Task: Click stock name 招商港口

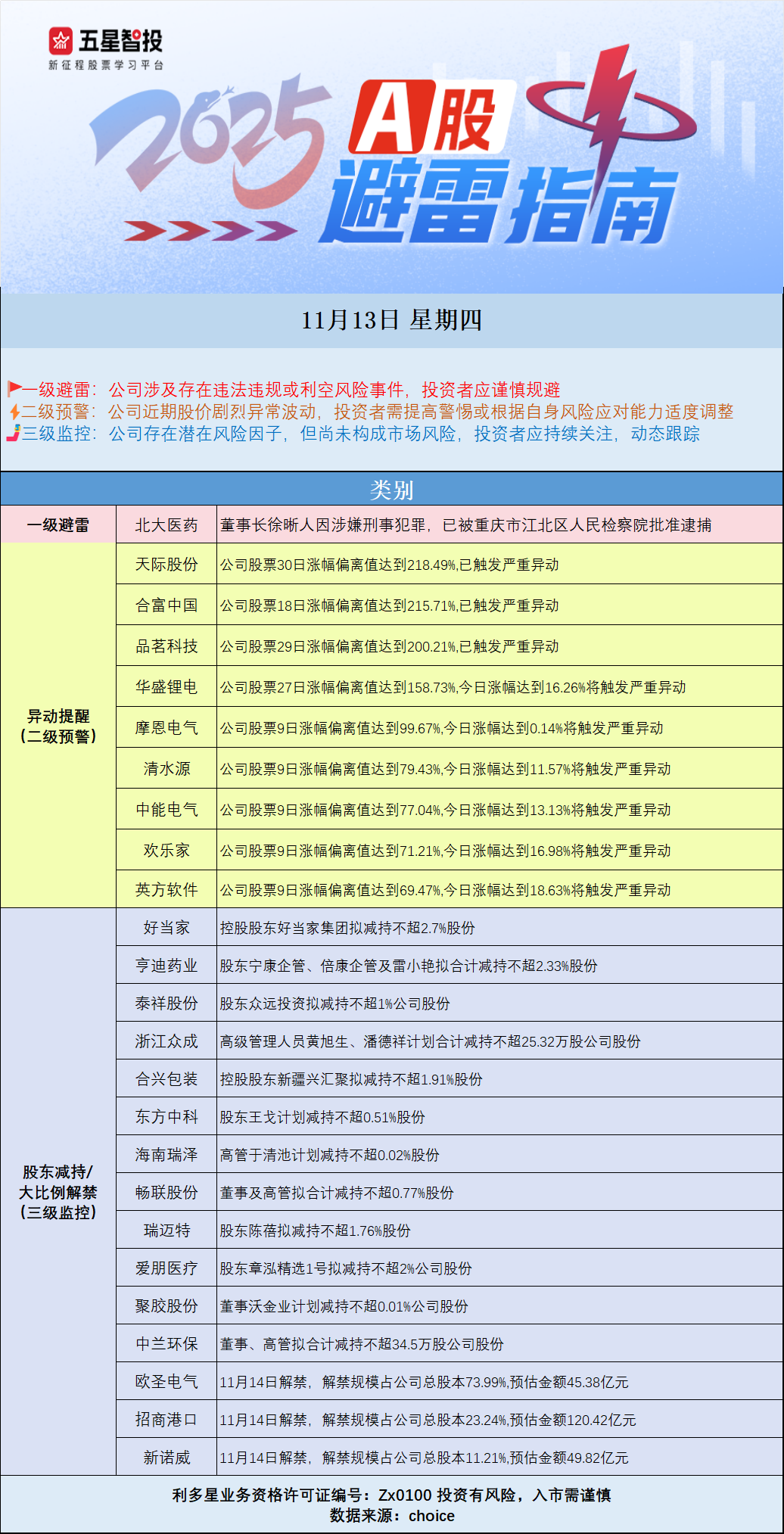Action: [166, 1419]
